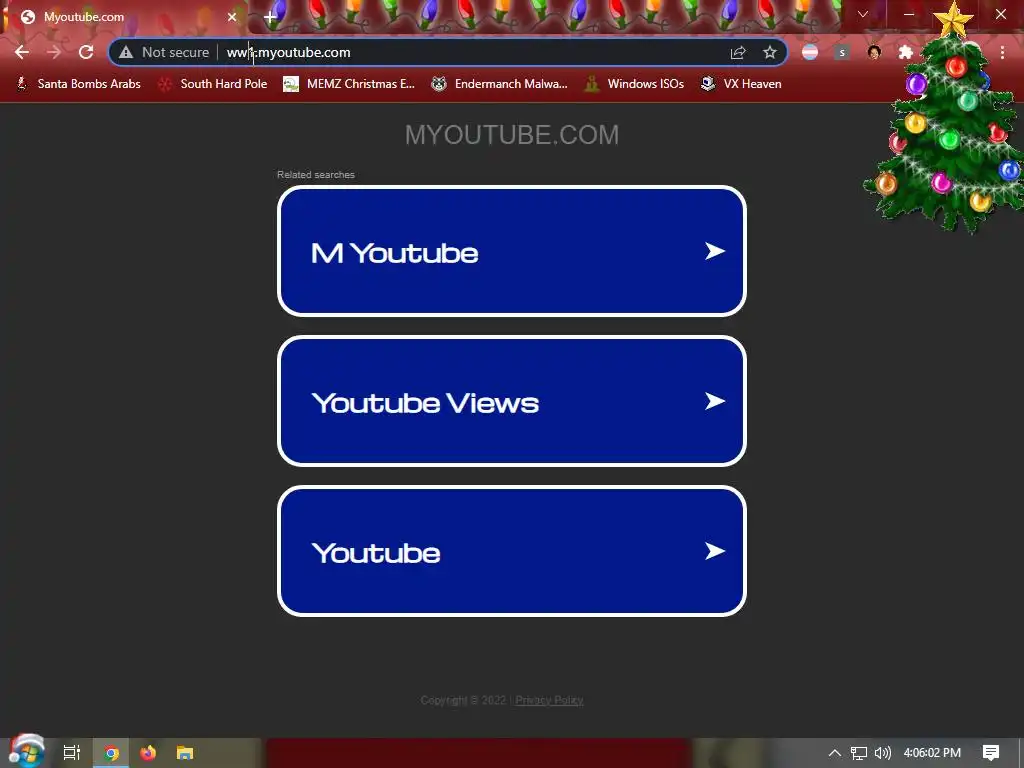The height and width of the screenshot is (768, 1024).
Task: Show hidden system tray icons
Action: (x=835, y=753)
